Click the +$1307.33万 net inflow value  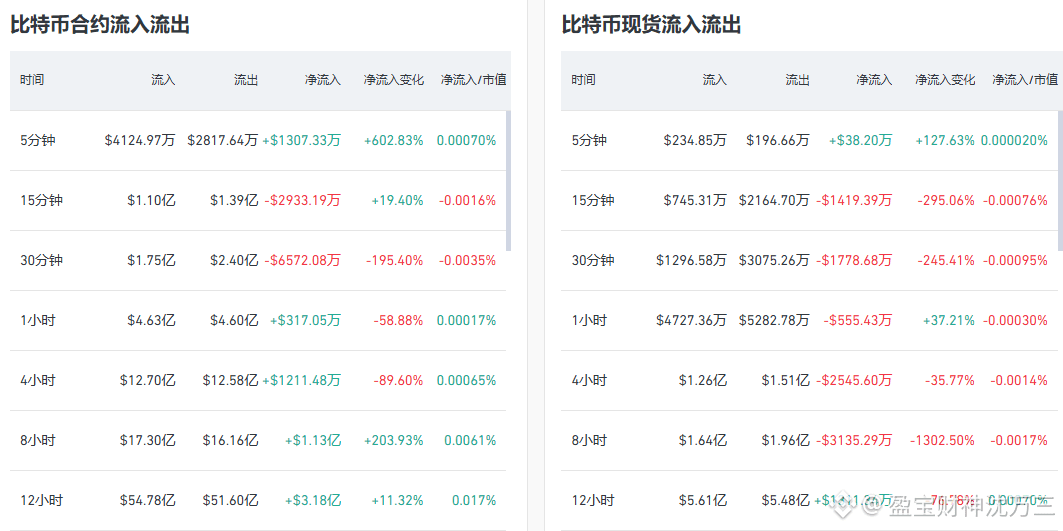(302, 141)
